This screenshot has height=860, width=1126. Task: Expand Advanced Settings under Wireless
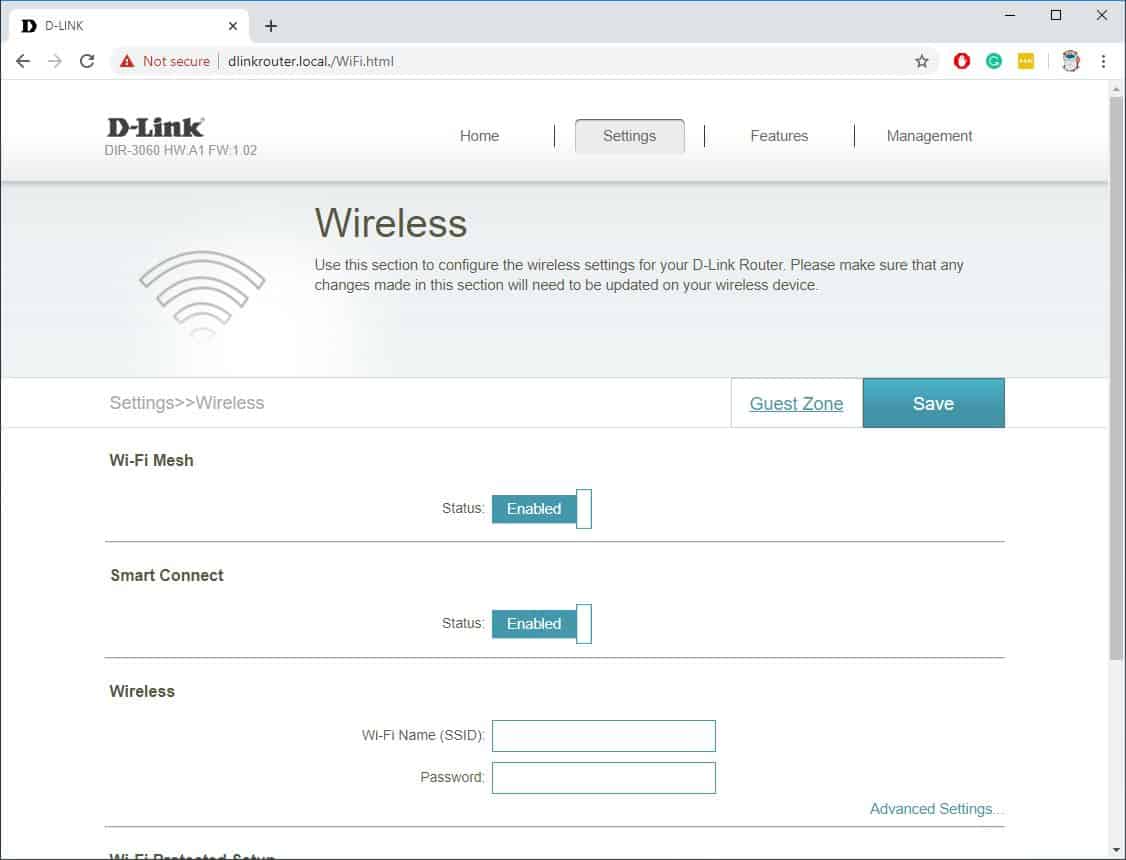pyautogui.click(x=936, y=808)
